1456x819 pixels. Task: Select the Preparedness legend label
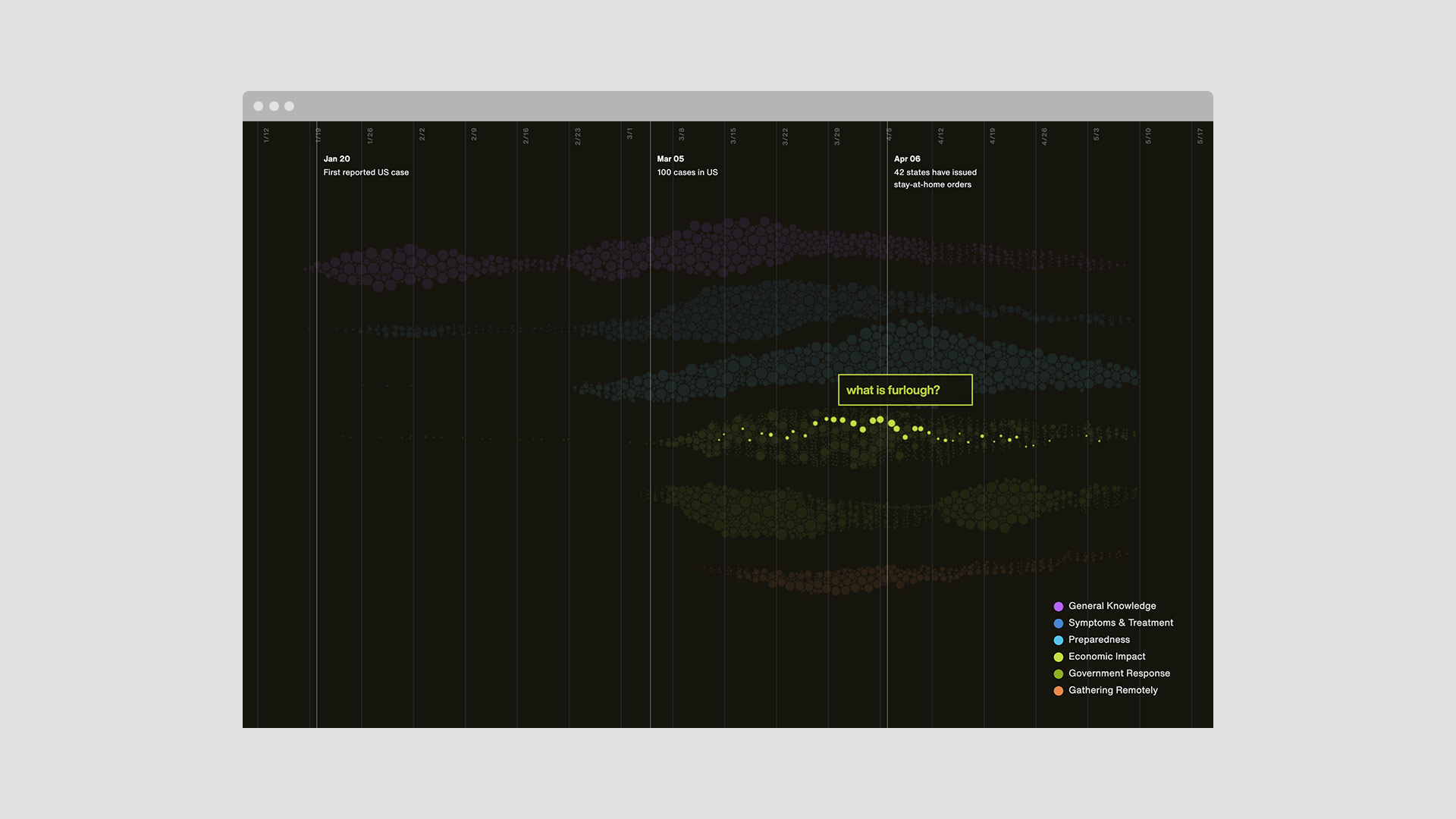(1099, 639)
